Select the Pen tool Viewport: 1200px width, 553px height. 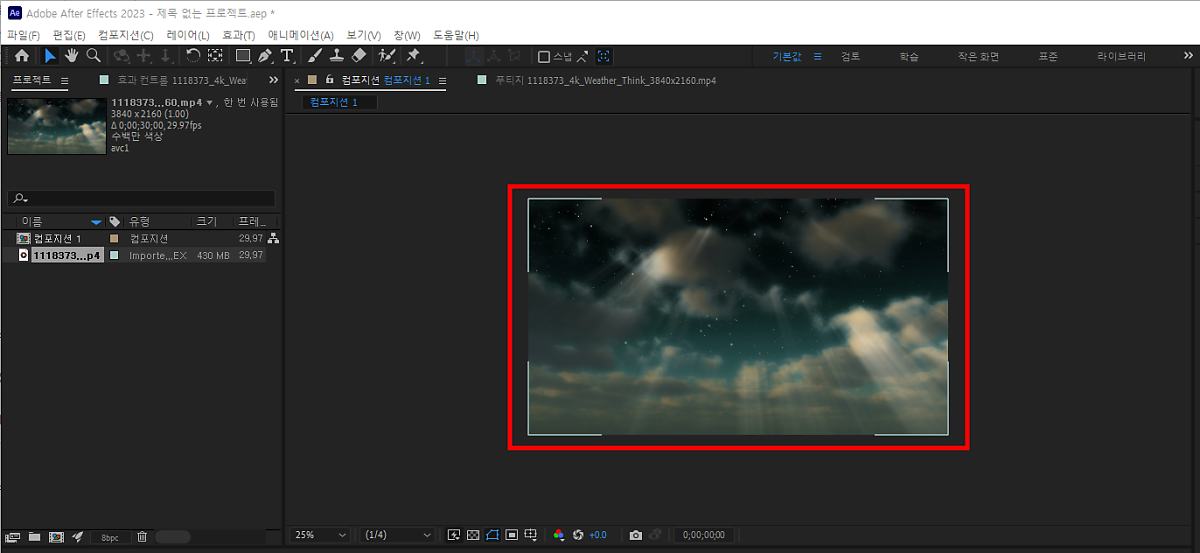tap(265, 56)
